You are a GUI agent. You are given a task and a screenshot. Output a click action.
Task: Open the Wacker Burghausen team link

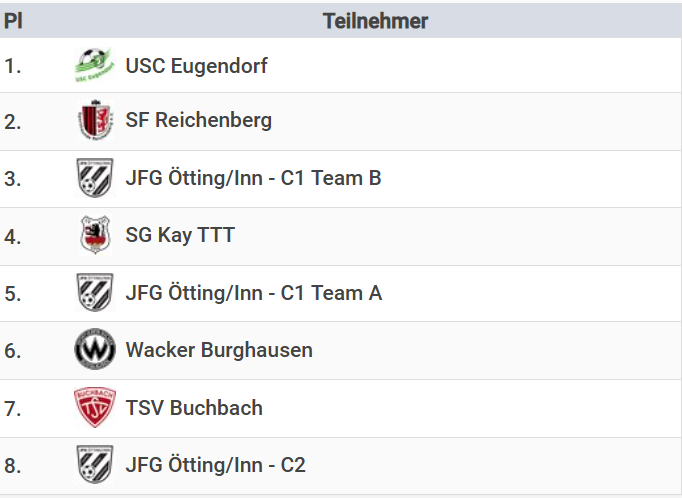pos(219,350)
